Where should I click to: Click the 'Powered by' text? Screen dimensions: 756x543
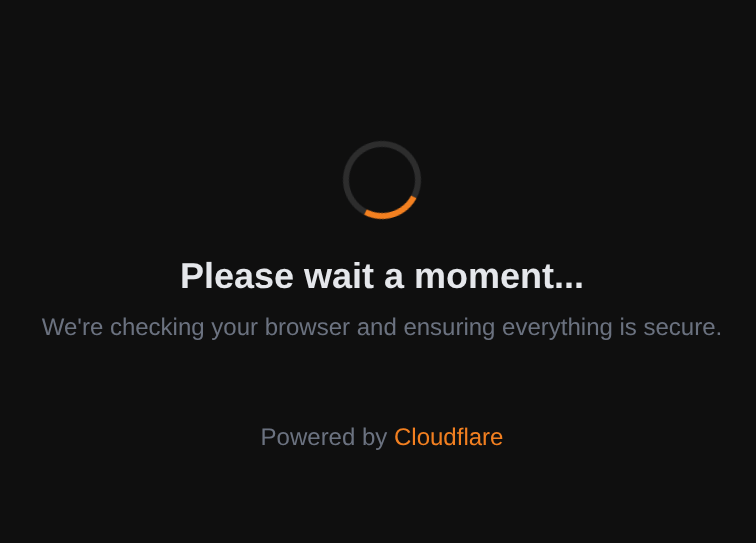[324, 437]
